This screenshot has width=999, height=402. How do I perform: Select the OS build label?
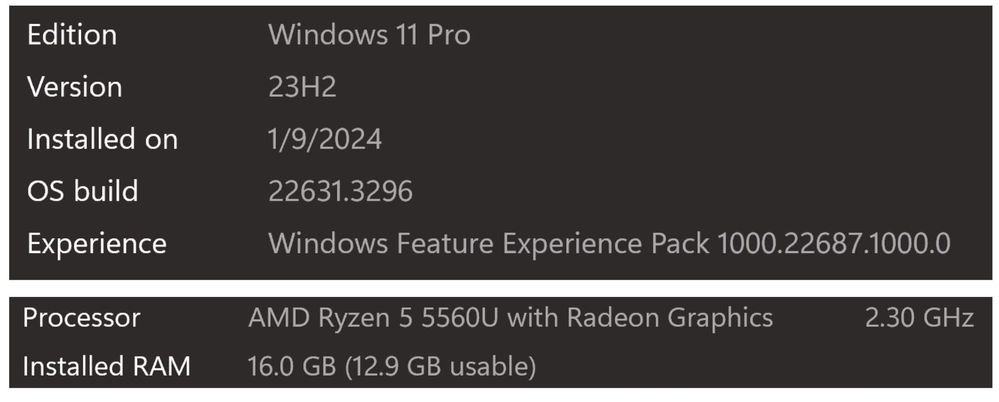pos(82,191)
